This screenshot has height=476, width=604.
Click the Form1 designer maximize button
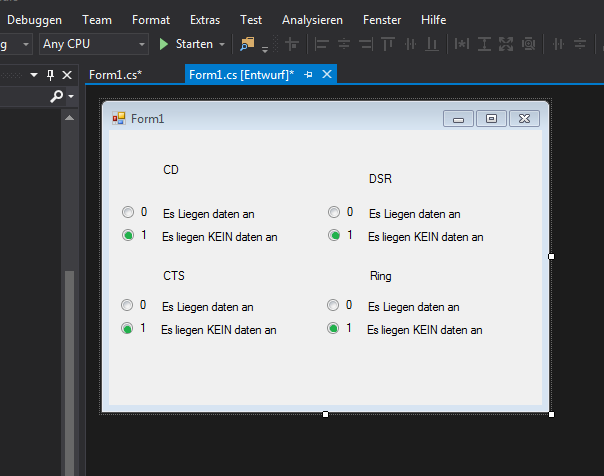click(491, 119)
